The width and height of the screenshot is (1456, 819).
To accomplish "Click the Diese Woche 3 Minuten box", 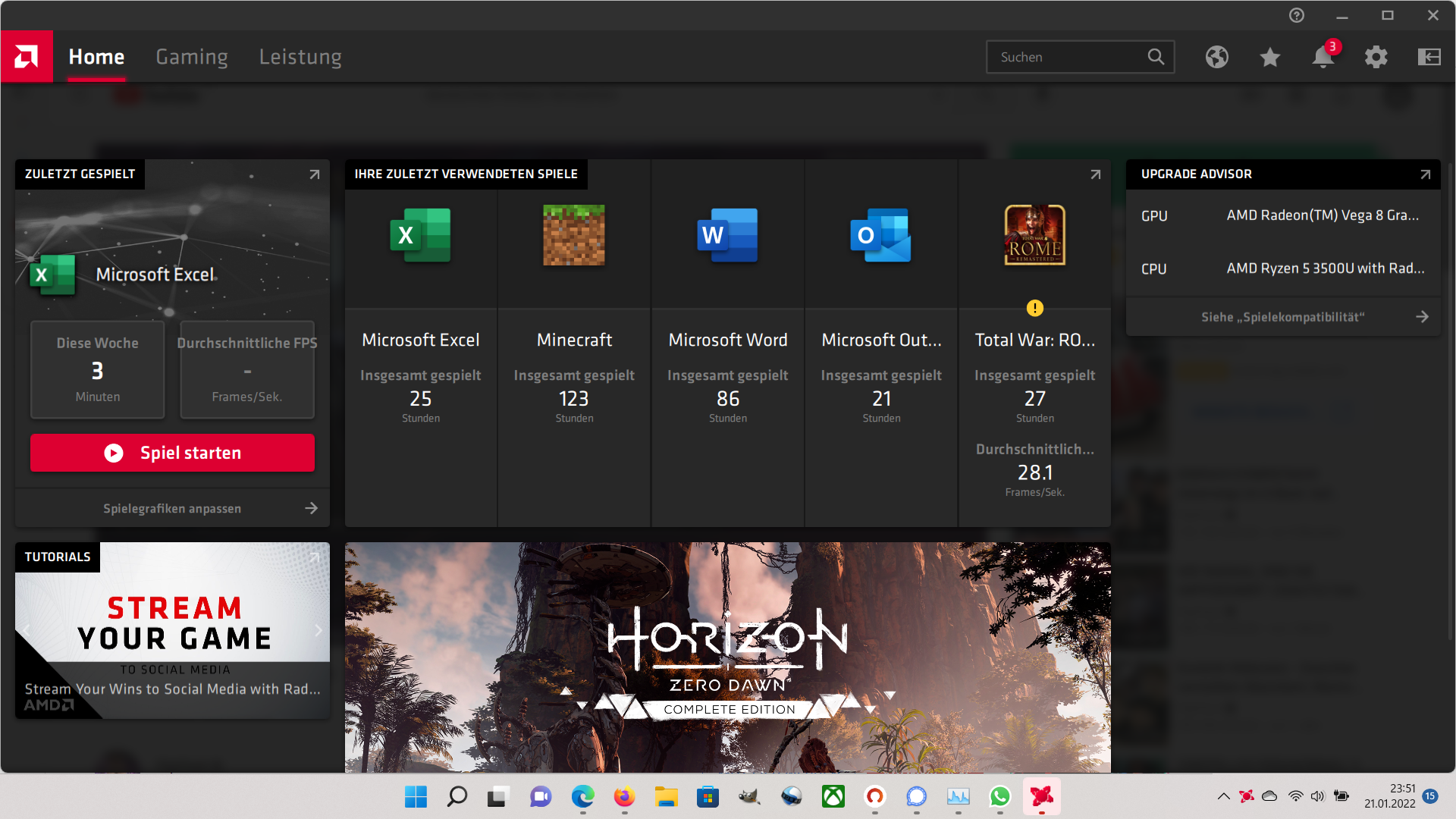I will [97, 370].
